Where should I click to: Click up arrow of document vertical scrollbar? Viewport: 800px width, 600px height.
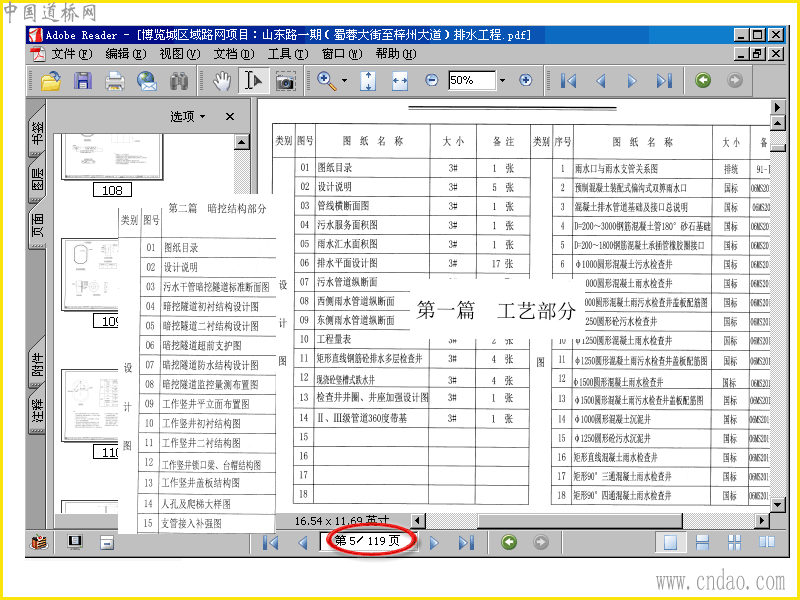pos(777,123)
